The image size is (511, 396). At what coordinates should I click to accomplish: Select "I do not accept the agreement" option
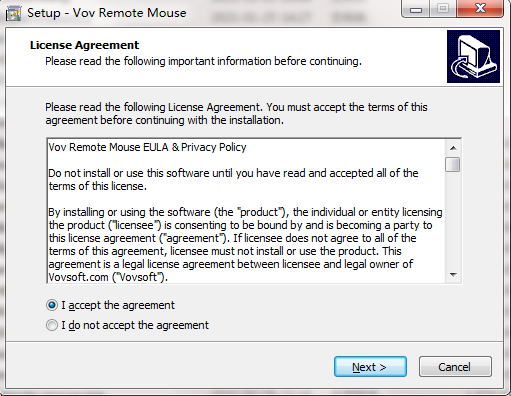52,325
